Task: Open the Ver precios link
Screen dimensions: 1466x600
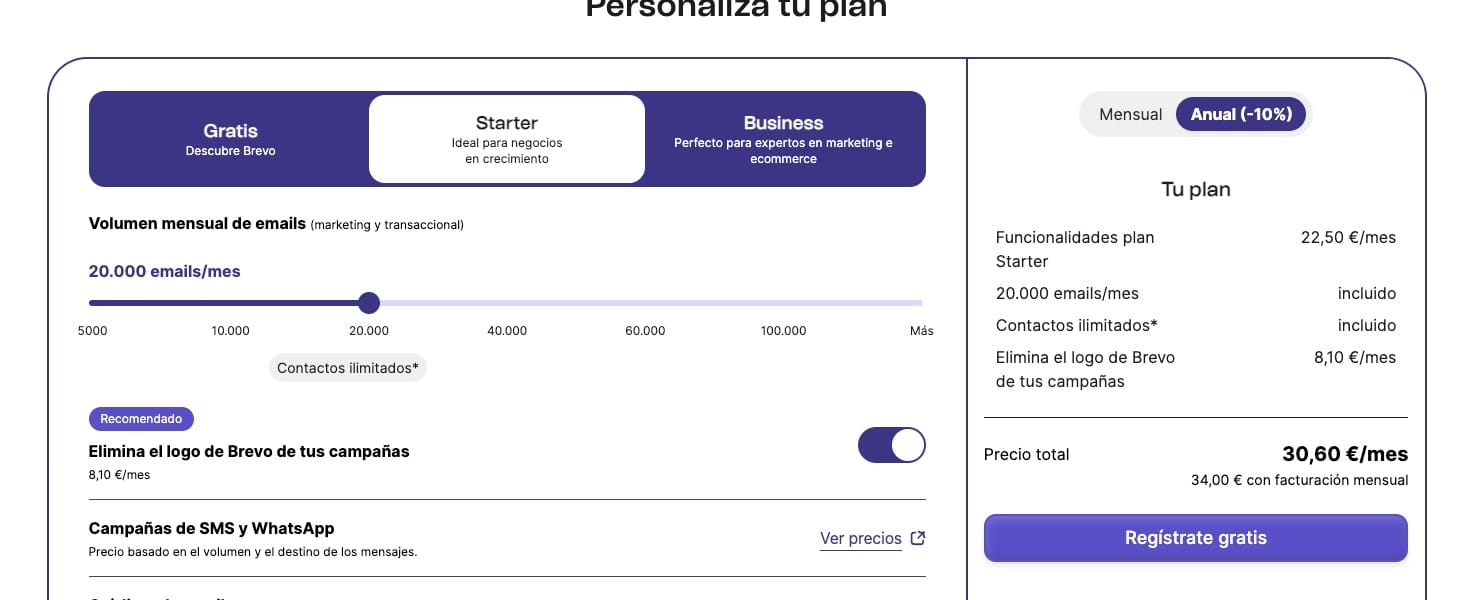Action: 860,538
